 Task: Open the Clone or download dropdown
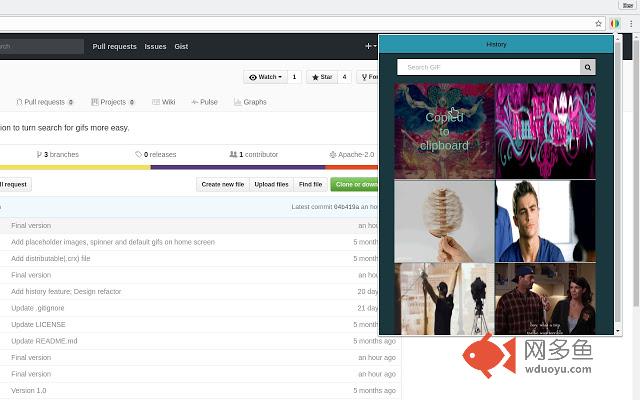click(355, 184)
